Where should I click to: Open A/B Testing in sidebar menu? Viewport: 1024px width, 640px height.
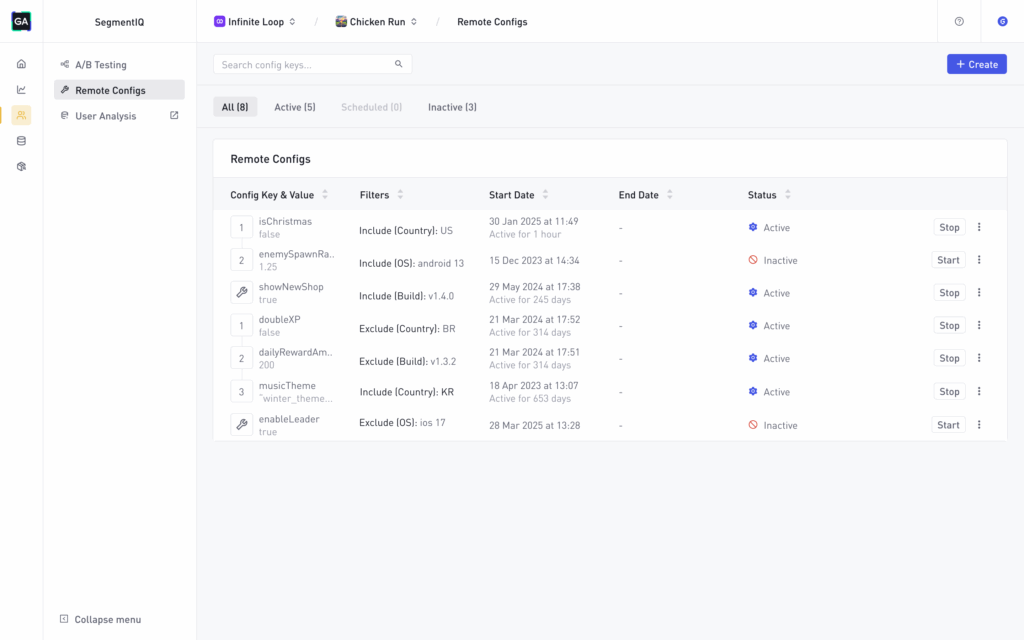coord(101,65)
